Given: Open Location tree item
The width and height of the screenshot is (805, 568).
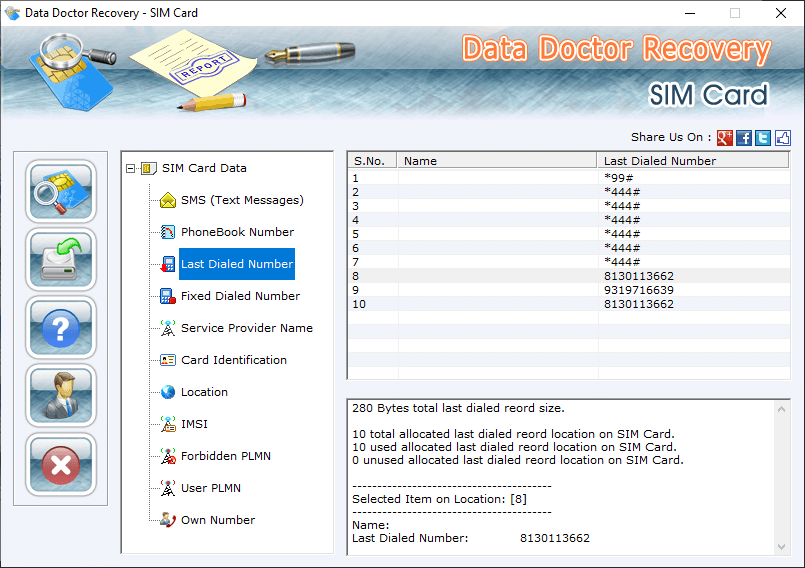Looking at the screenshot, I should 204,392.
